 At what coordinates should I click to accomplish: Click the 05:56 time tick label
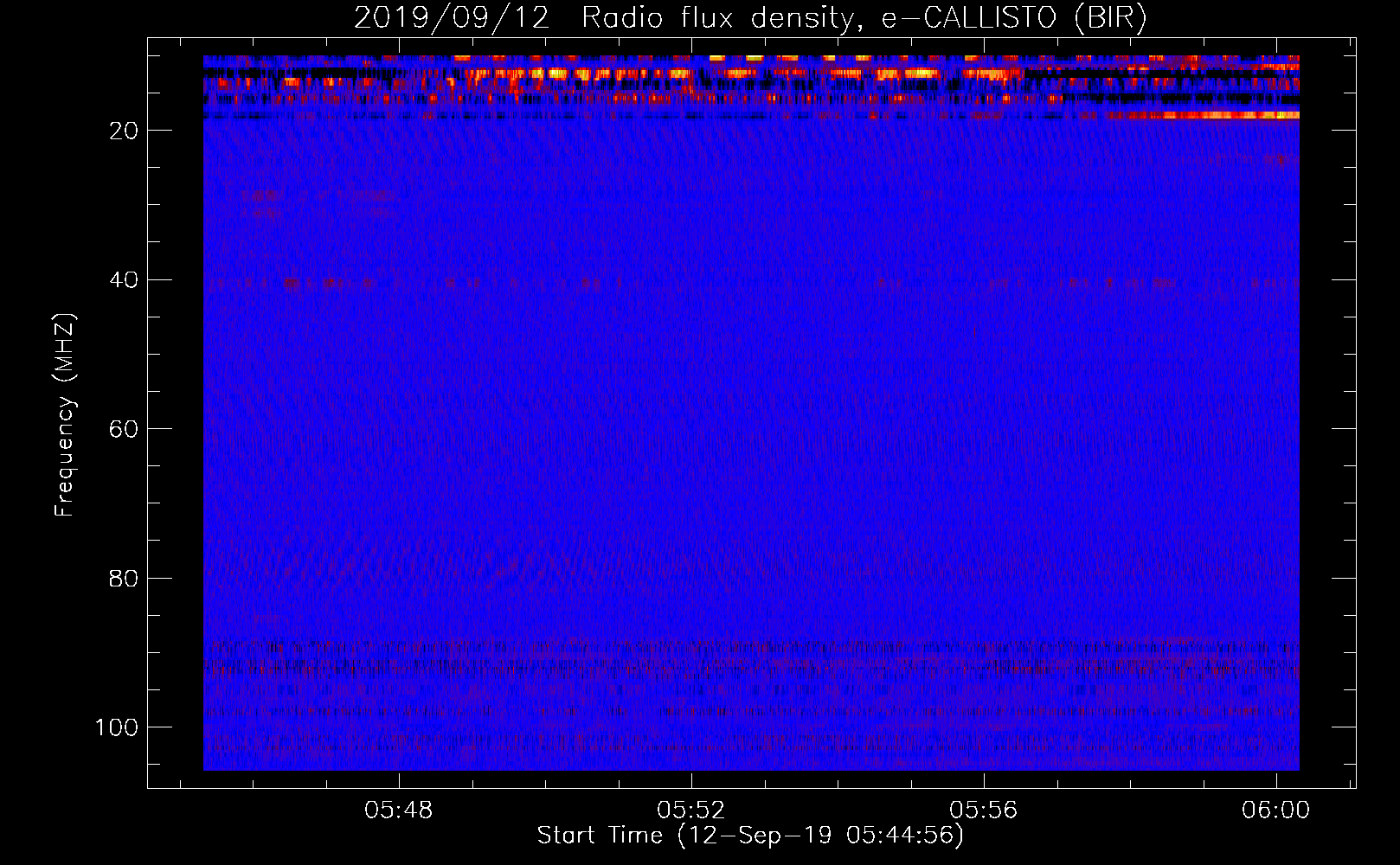pos(984,811)
